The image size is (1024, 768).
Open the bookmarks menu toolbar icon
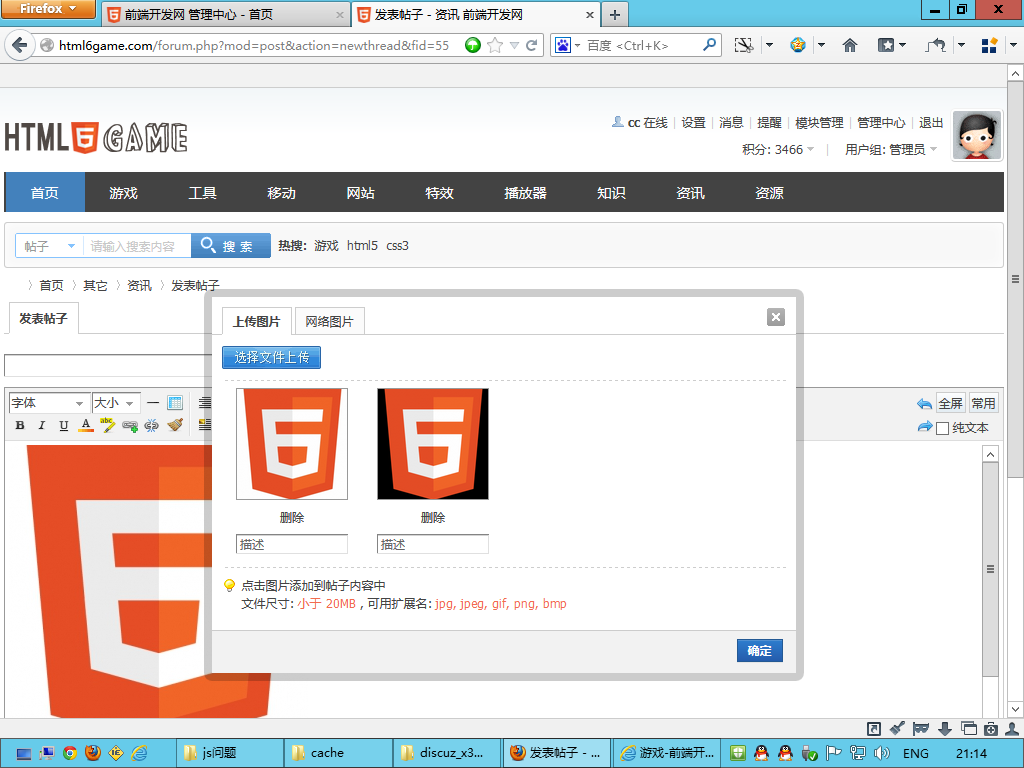coord(886,45)
